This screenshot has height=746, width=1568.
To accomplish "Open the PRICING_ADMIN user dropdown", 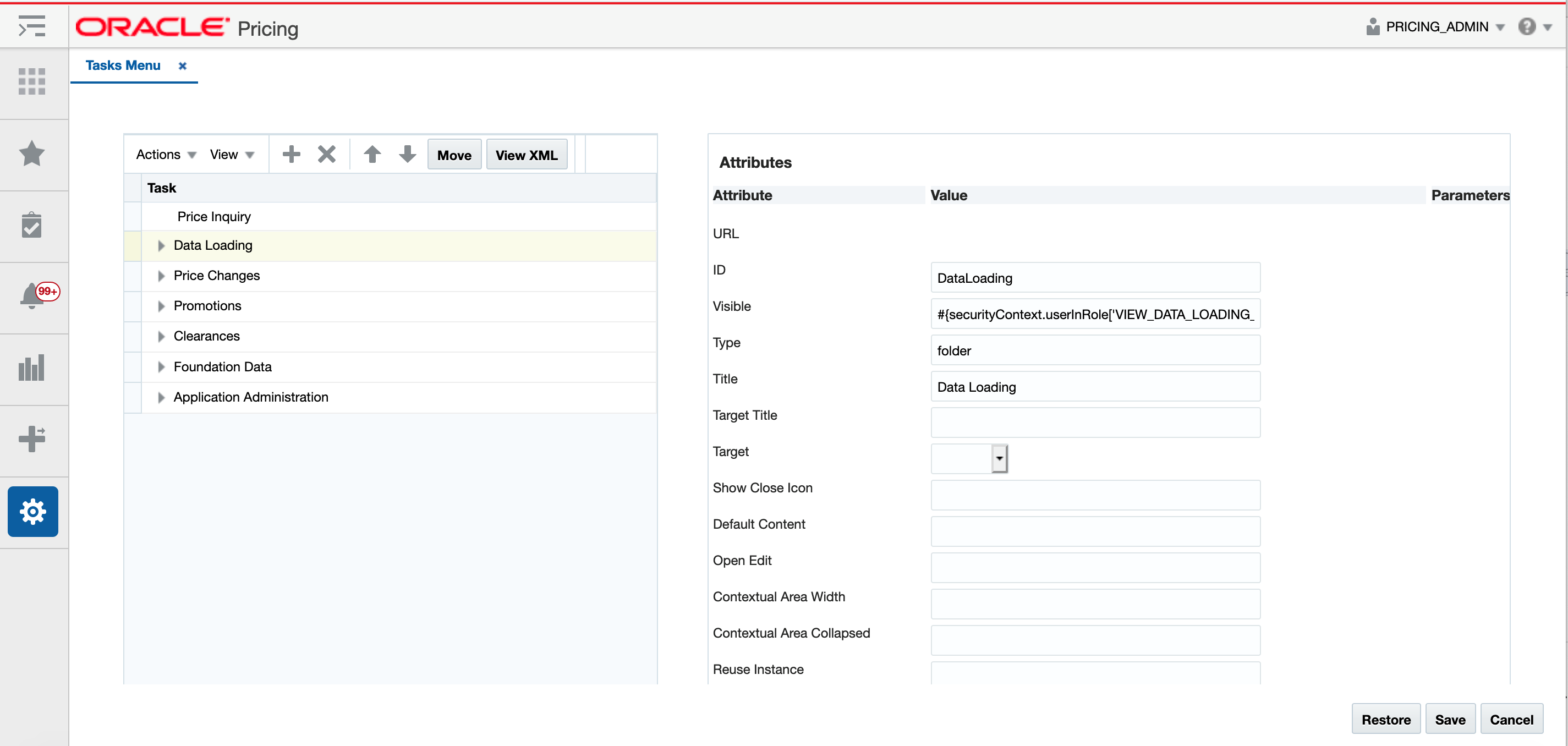I will coord(1437,27).
